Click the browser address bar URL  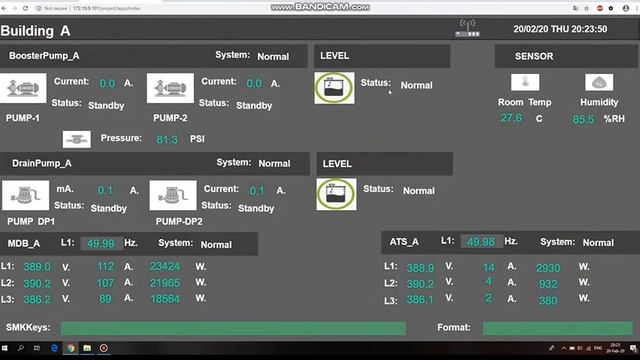(x=107, y=8)
